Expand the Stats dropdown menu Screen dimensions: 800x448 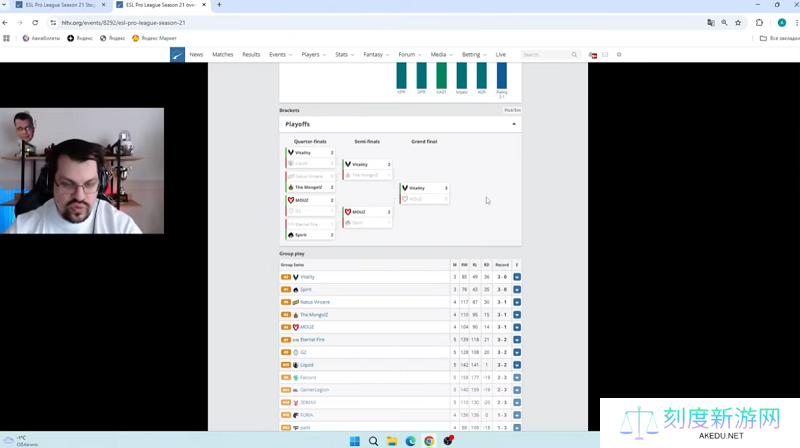[x=344, y=55]
